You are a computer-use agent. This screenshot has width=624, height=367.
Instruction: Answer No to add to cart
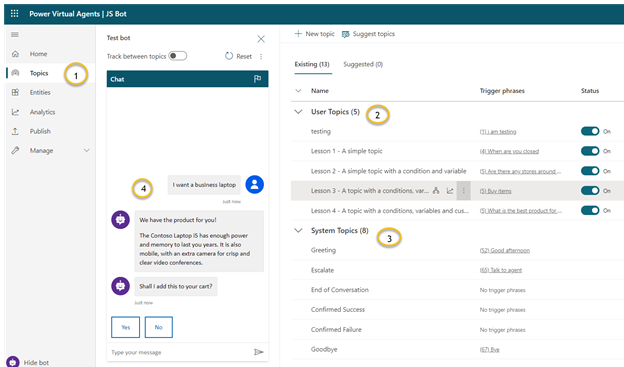coord(159,327)
